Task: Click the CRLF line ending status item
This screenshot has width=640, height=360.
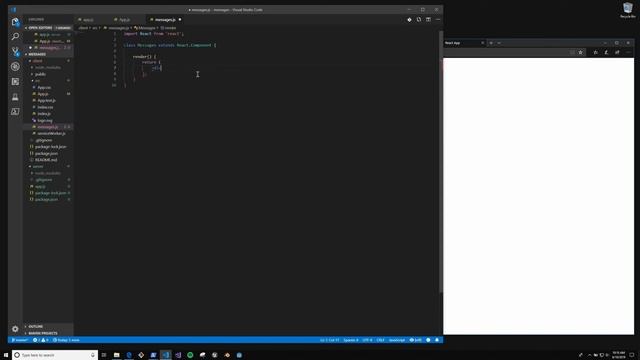Action: pos(380,340)
